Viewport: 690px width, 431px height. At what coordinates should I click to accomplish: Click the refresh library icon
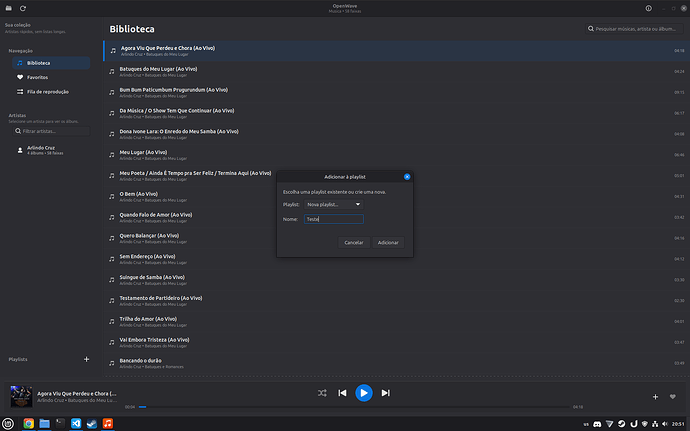(x=23, y=8)
